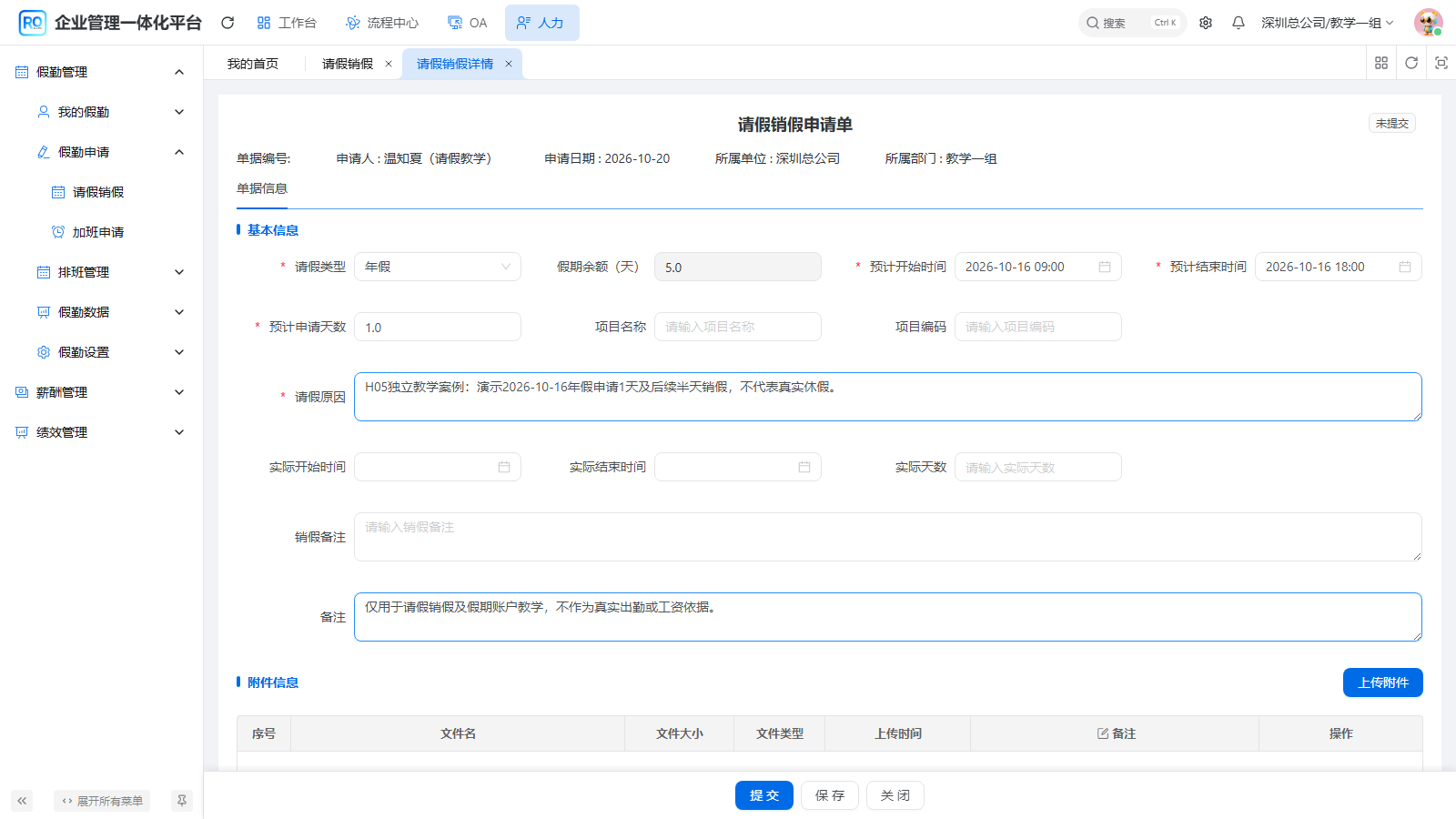The height and width of the screenshot is (819, 1456).
Task: Open 请假销假 in the sidebar
Action: tap(101, 192)
